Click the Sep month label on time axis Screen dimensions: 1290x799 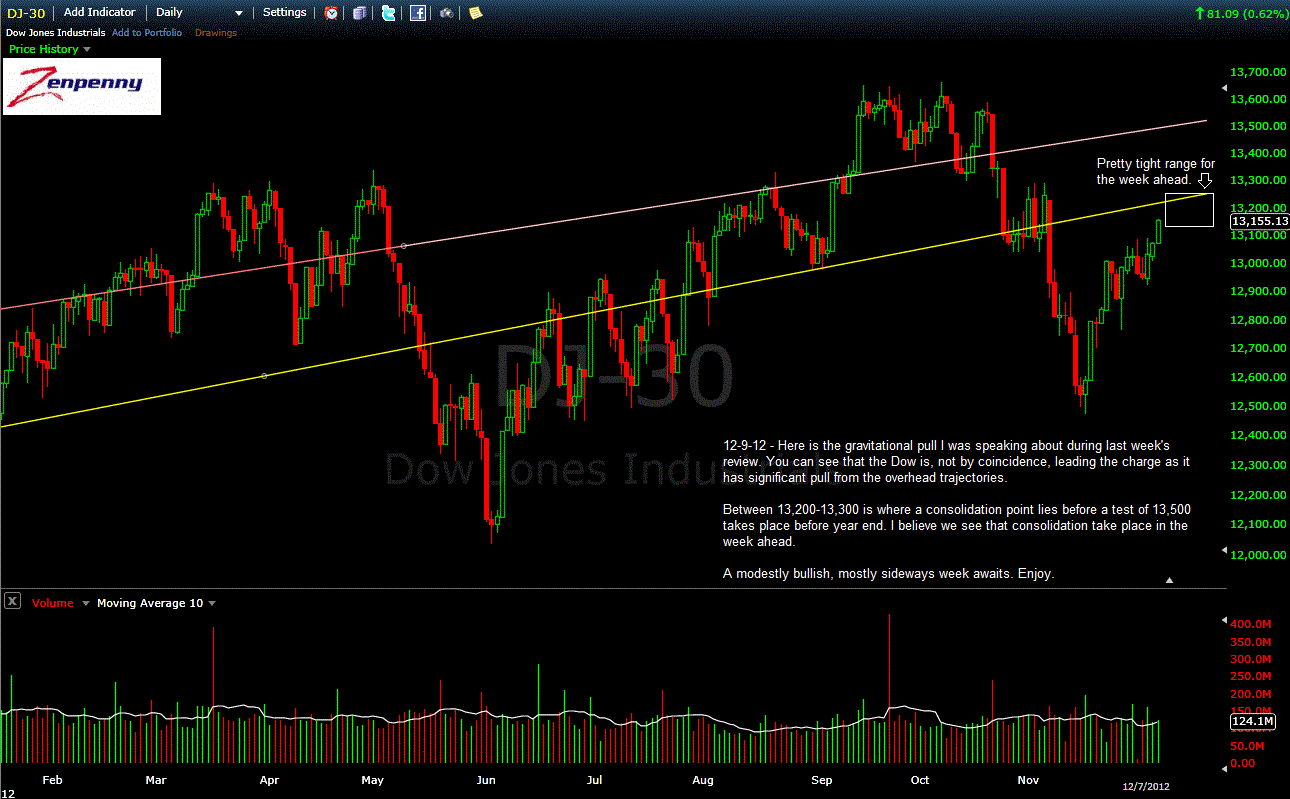coord(822,779)
